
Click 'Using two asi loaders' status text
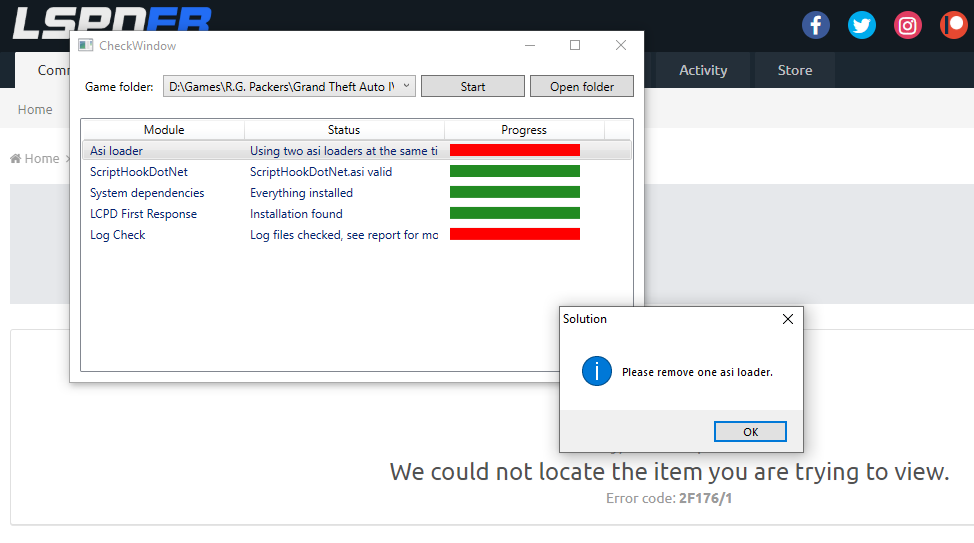click(x=344, y=150)
